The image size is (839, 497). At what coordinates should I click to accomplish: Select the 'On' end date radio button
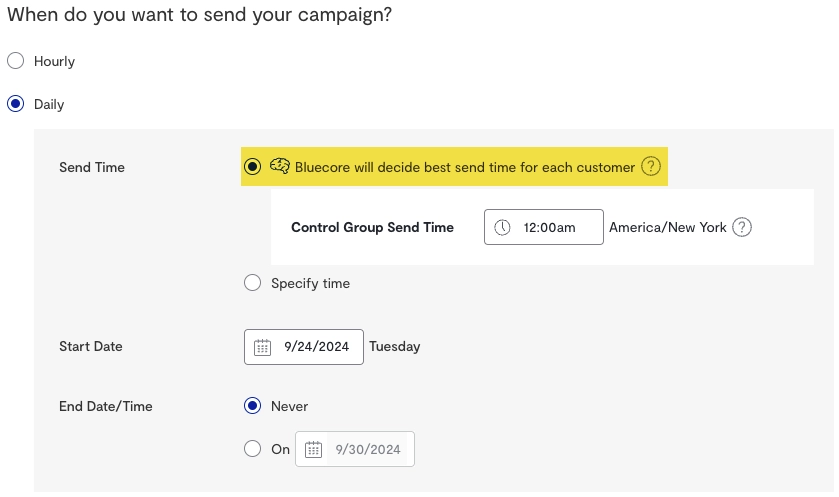pyautogui.click(x=253, y=449)
